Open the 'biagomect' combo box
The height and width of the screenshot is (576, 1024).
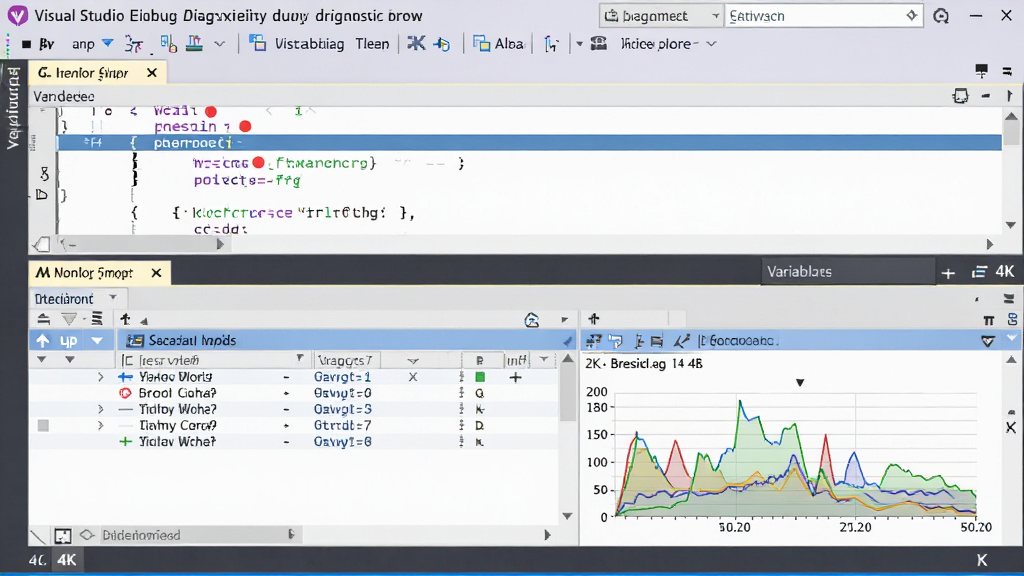click(662, 16)
